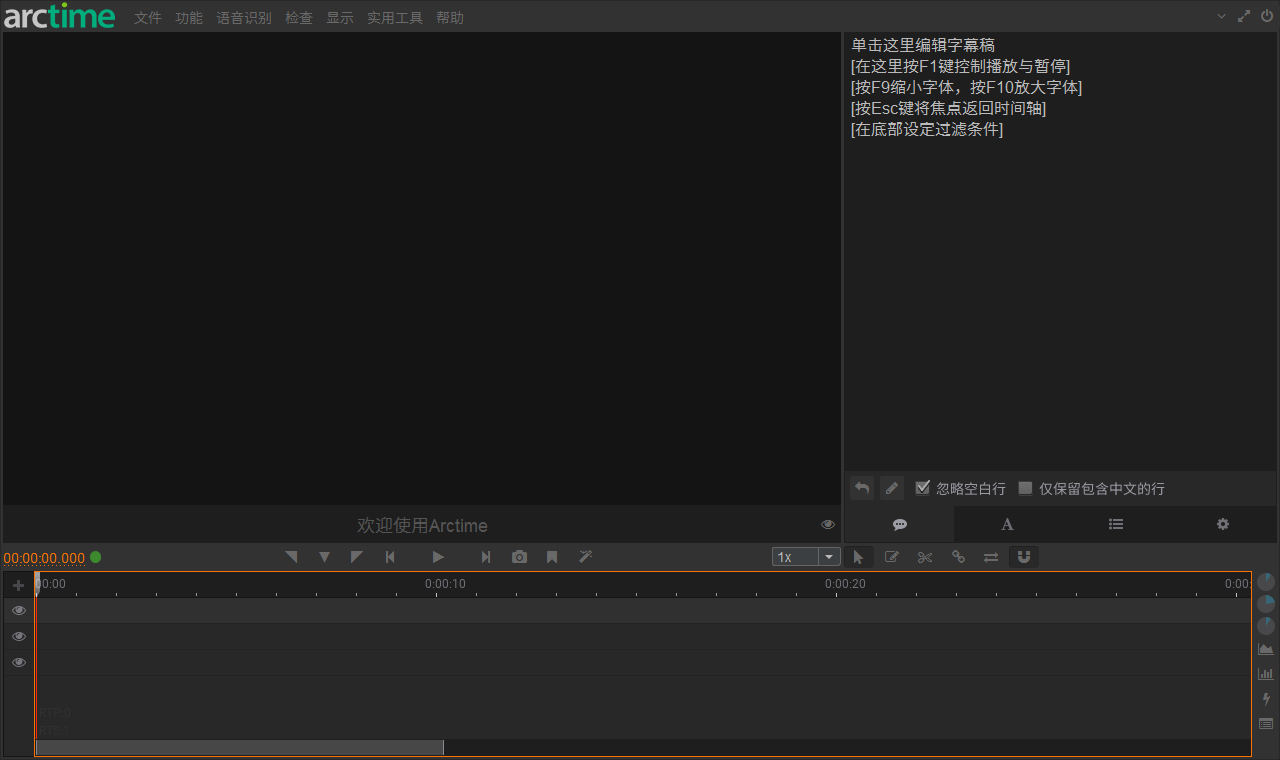This screenshot has height=760, width=1280.
Task: Select the arrow selection tool
Action: pyautogui.click(x=859, y=557)
